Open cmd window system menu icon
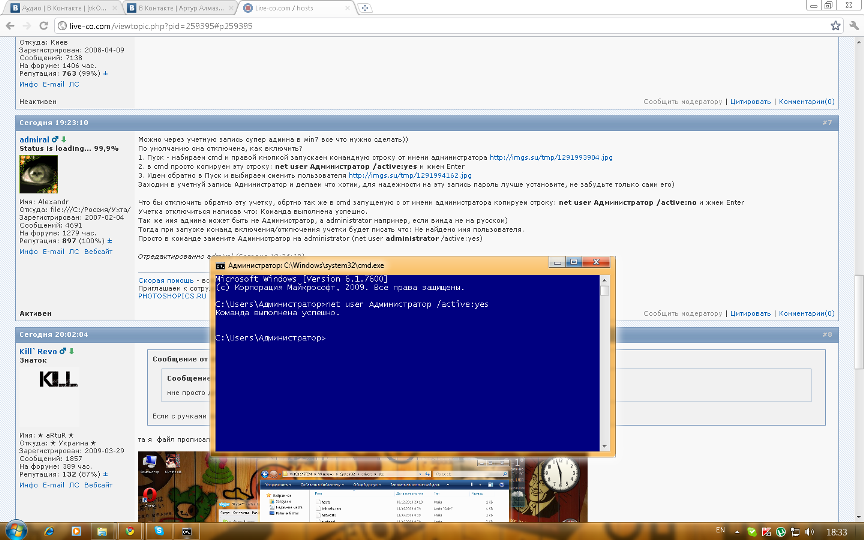864x540 pixels. [x=220, y=263]
